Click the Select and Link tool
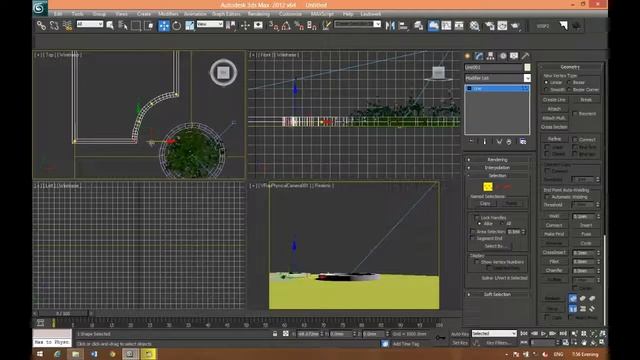Screen dimensions: 640x360 tap(41, 25)
